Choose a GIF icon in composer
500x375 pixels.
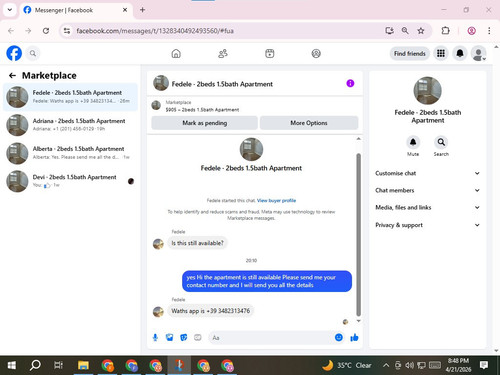point(198,338)
